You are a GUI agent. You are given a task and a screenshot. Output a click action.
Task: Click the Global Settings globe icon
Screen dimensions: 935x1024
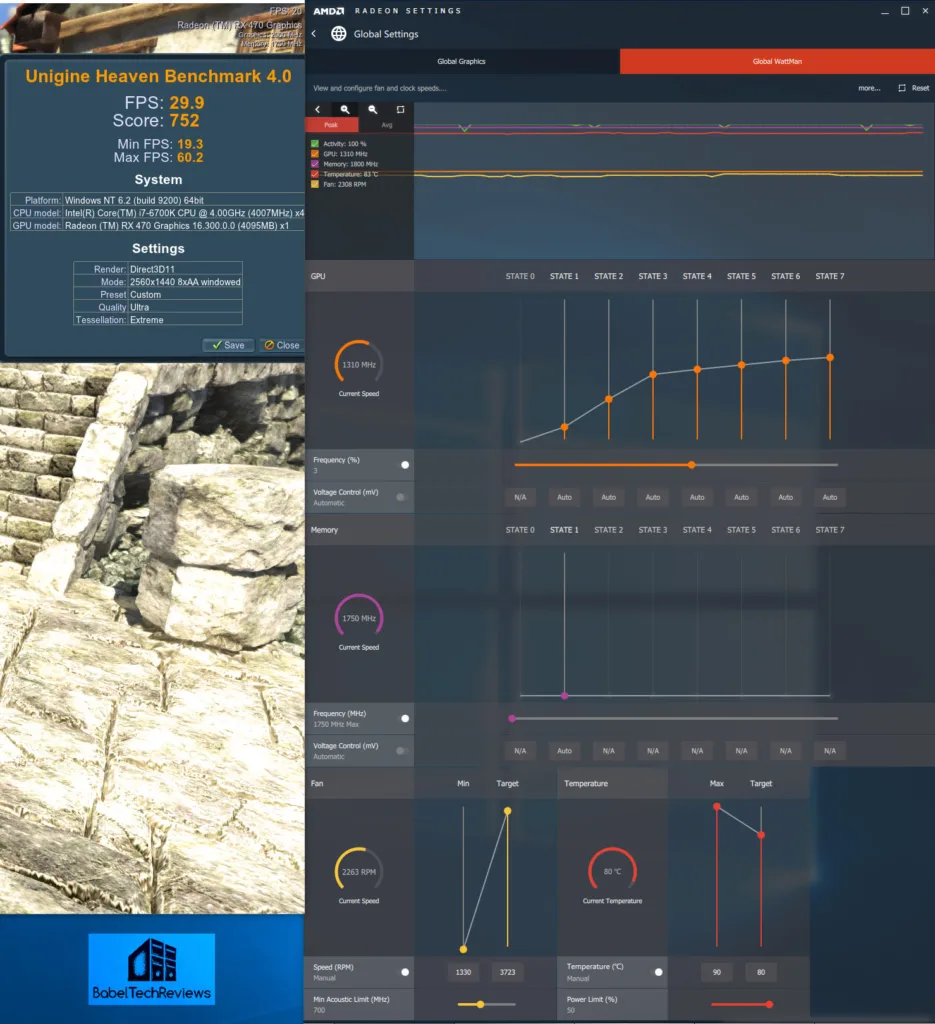coord(339,34)
